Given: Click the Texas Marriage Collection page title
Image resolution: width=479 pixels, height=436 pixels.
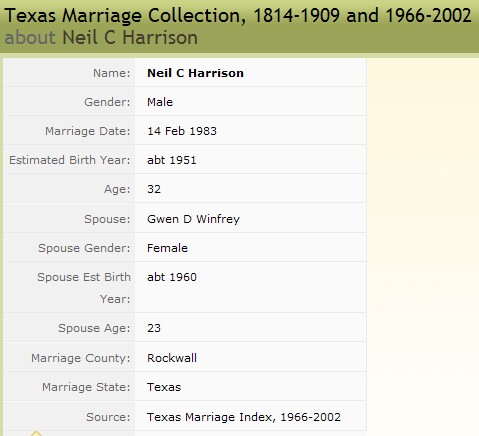Looking at the screenshot, I should [238, 16].
